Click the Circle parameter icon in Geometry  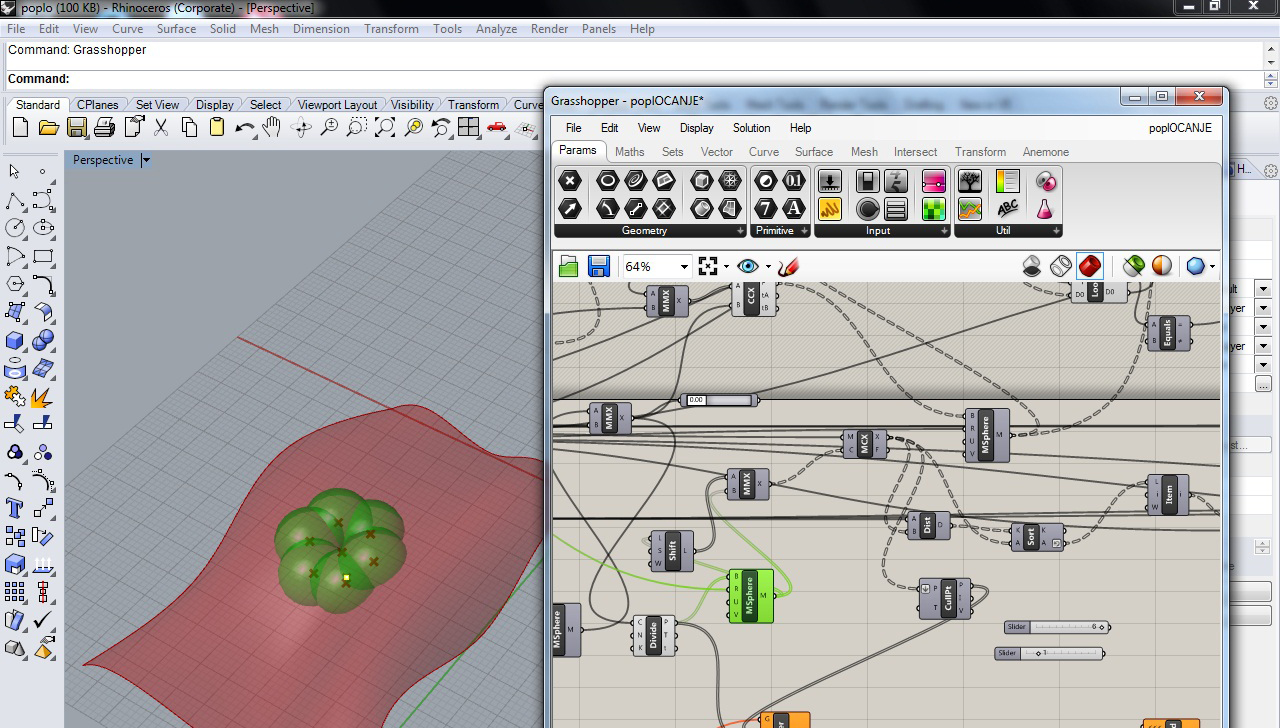point(608,181)
